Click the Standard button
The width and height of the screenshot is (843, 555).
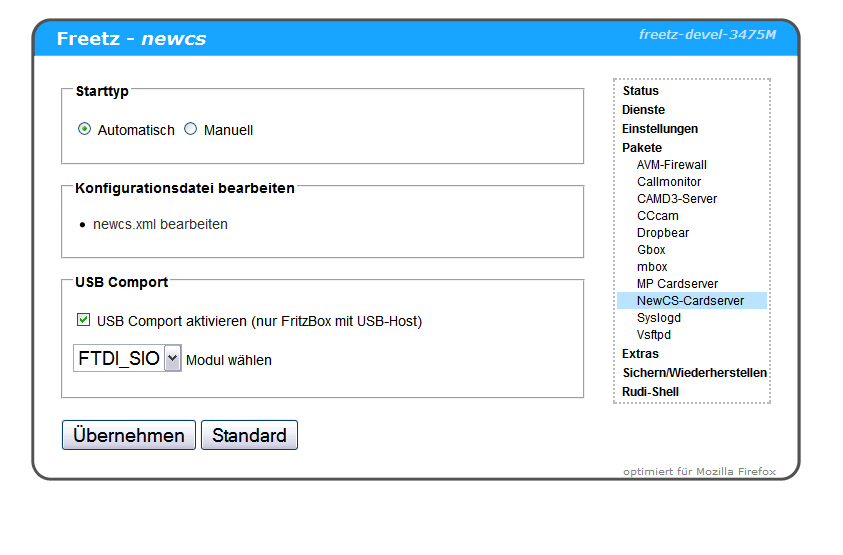249,435
